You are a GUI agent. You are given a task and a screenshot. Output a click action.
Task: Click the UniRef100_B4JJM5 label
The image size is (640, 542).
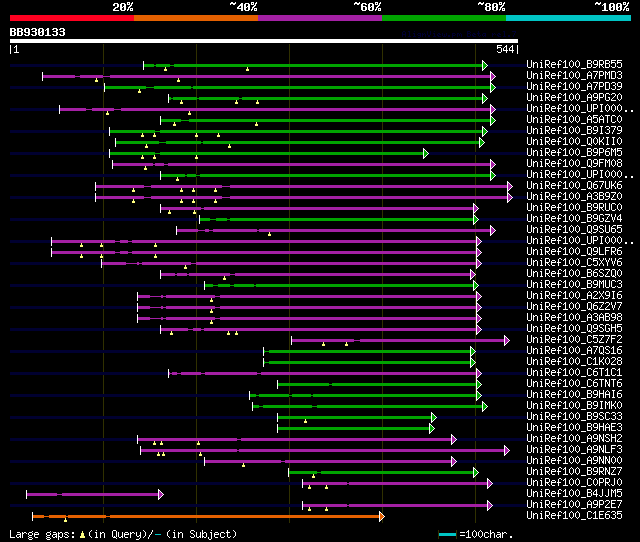(574, 494)
